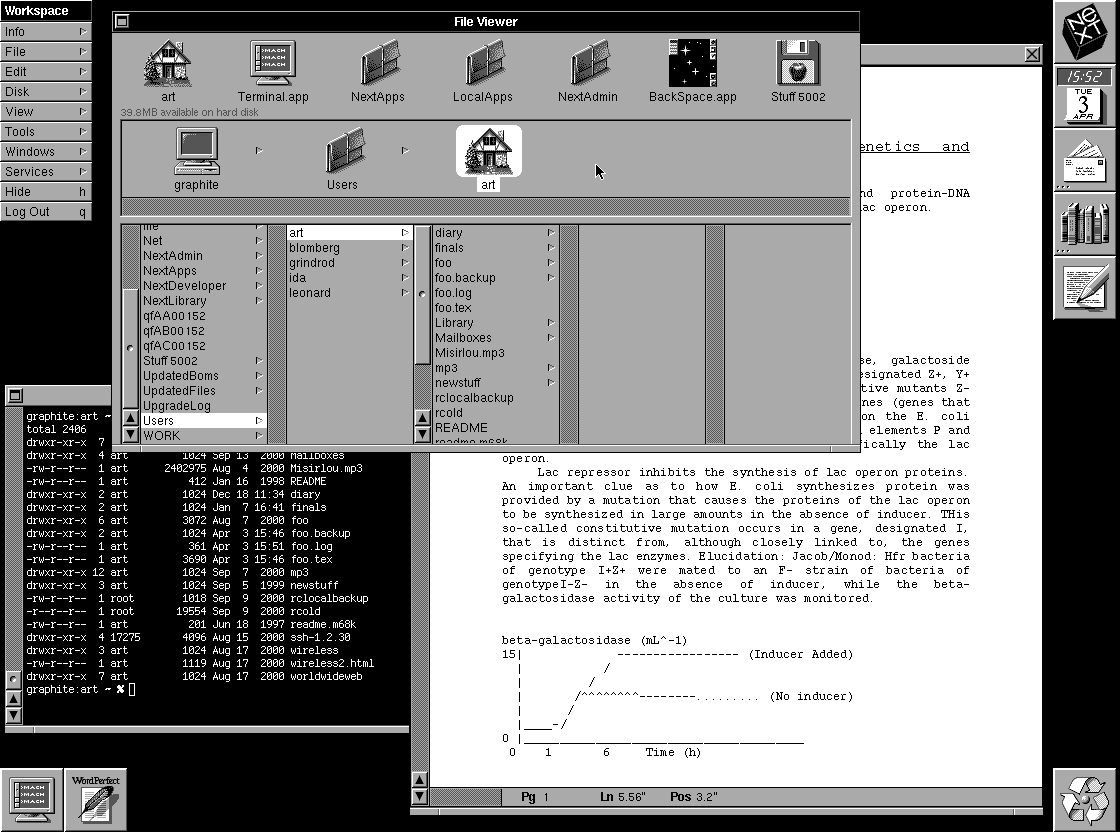
Task: Select the qfAB00152 file
Action: click(x=204, y=331)
